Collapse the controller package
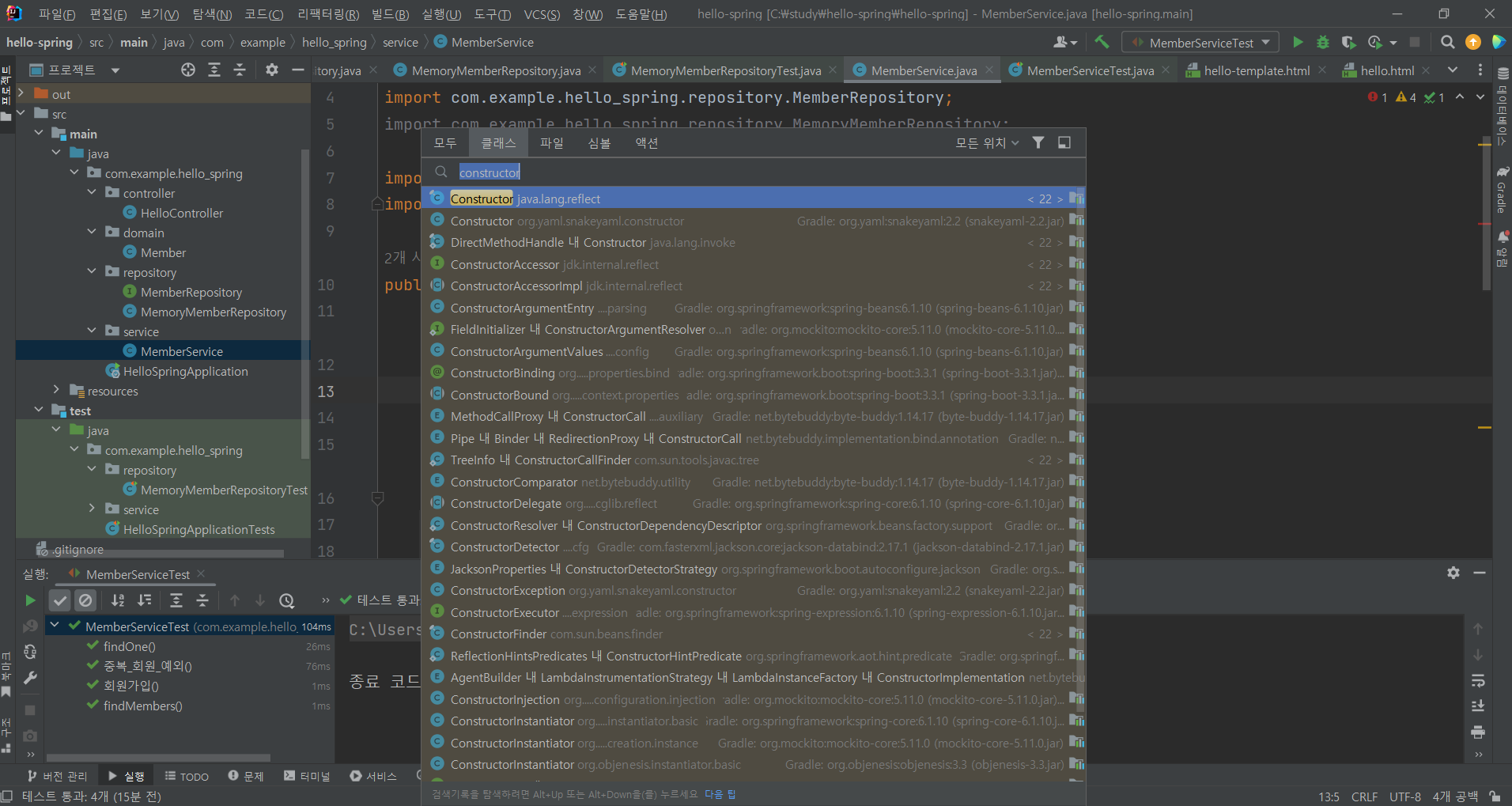Screen dimensions: 1512x806 (92, 193)
